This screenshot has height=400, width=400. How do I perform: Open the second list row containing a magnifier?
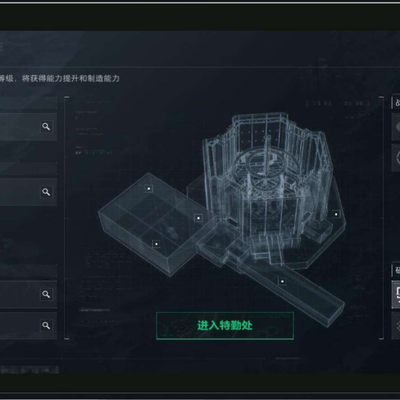pos(28,192)
